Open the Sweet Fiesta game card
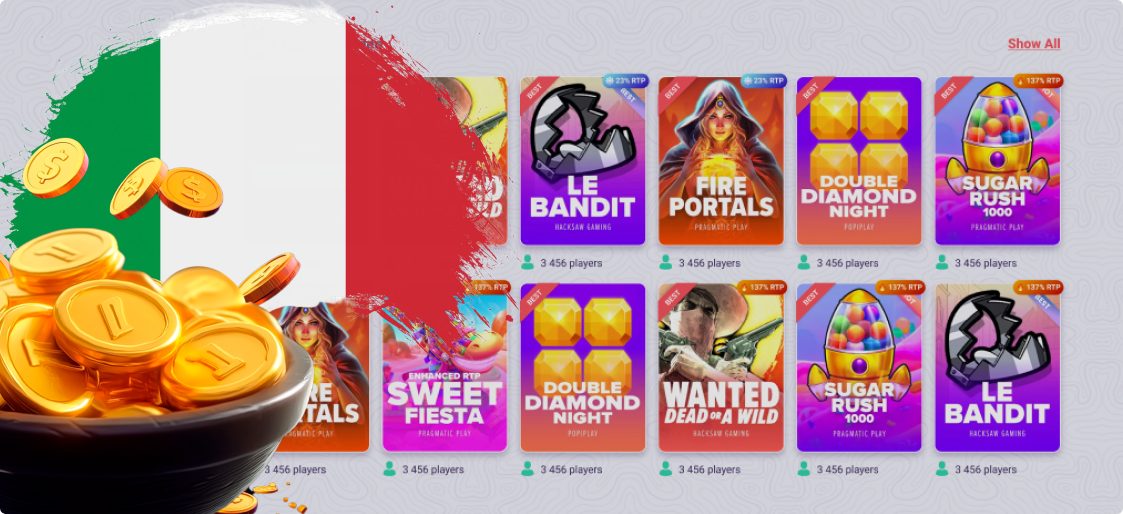The width and height of the screenshot is (1123, 514). 445,368
